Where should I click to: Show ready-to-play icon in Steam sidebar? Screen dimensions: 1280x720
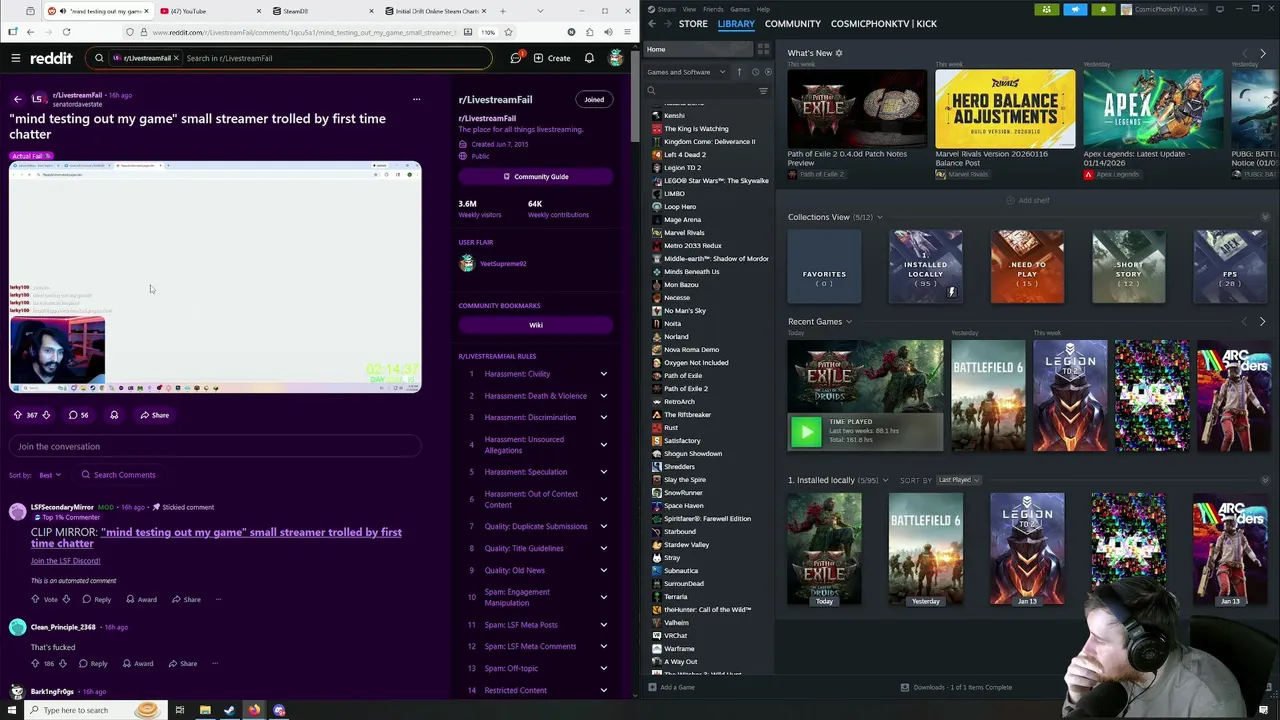pos(767,72)
